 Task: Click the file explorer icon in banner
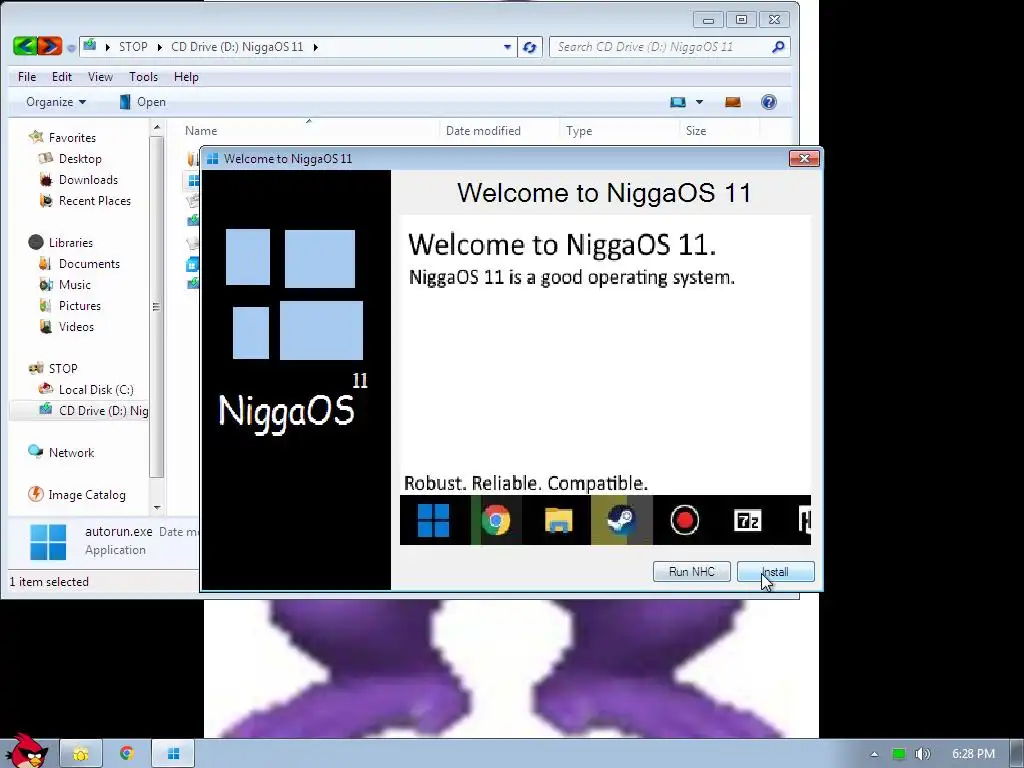tap(558, 520)
